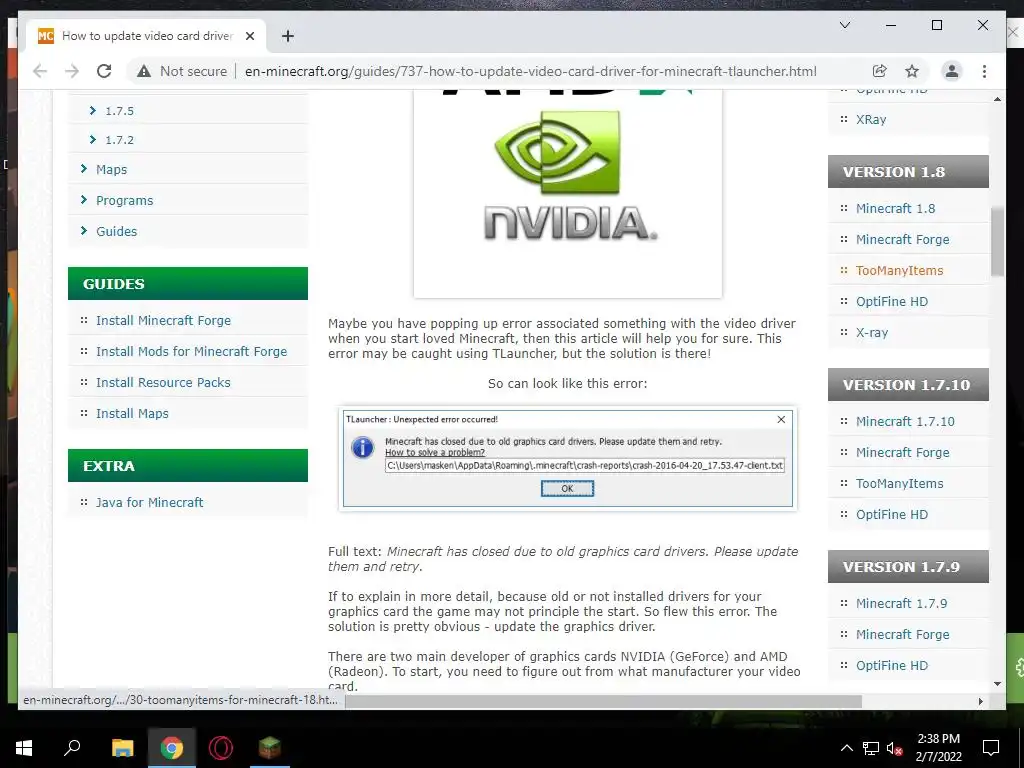Open the Maps sidebar menu item

coord(112,170)
